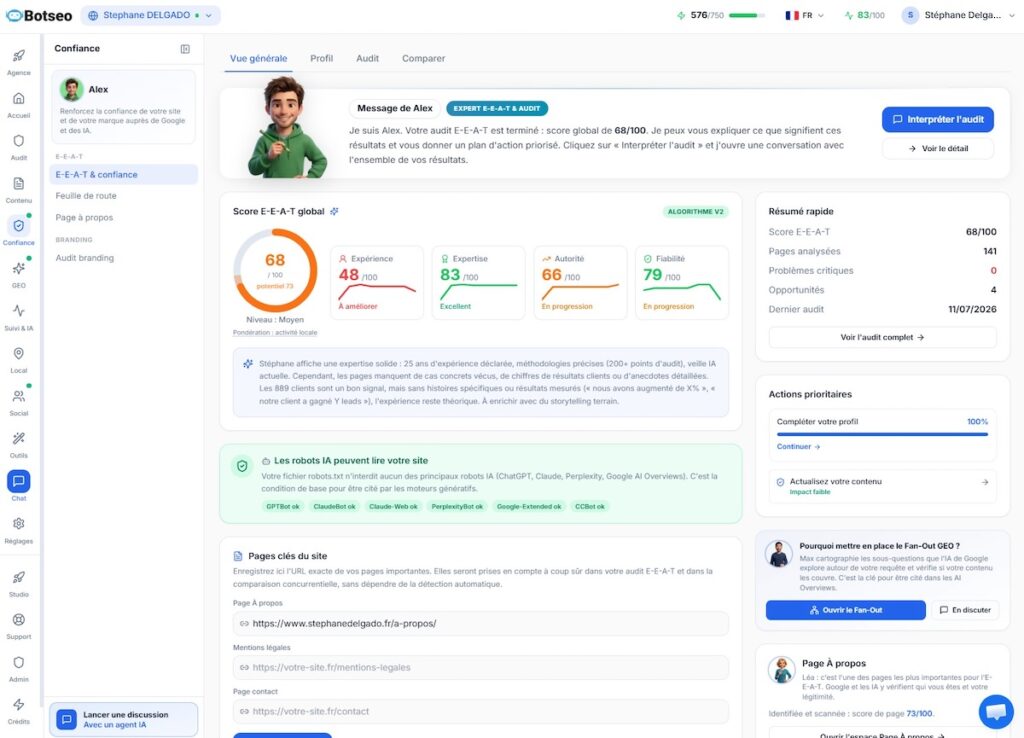Click the Botseo logo
Viewport: 1024px width, 738px height.
39,16
